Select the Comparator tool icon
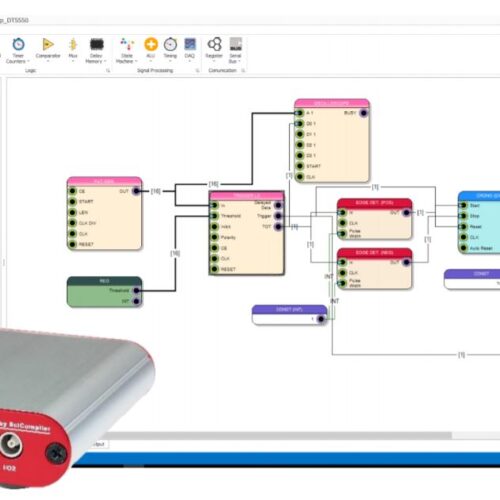 [48, 44]
